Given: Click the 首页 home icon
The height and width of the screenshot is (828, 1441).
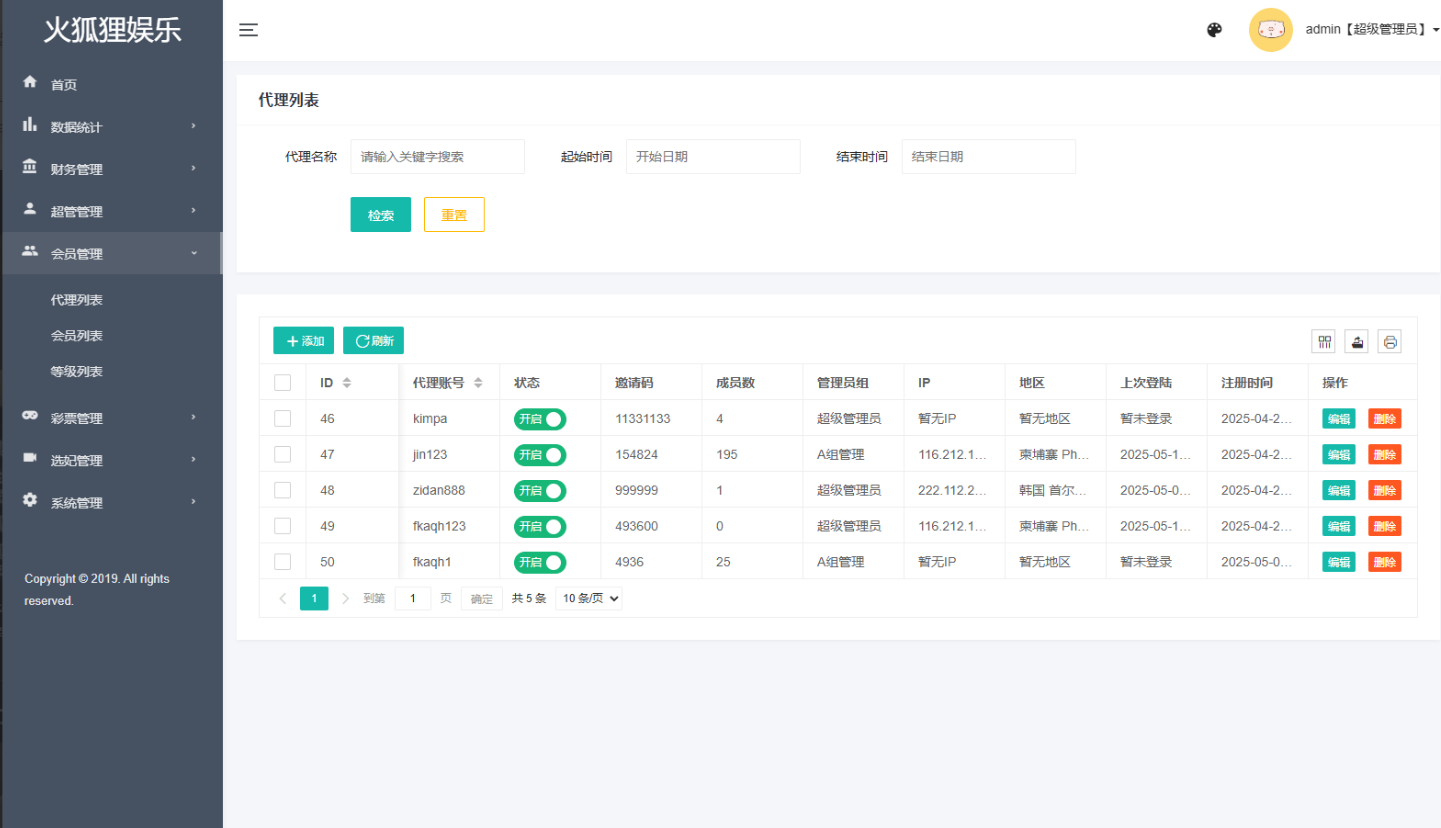Looking at the screenshot, I should [30, 82].
